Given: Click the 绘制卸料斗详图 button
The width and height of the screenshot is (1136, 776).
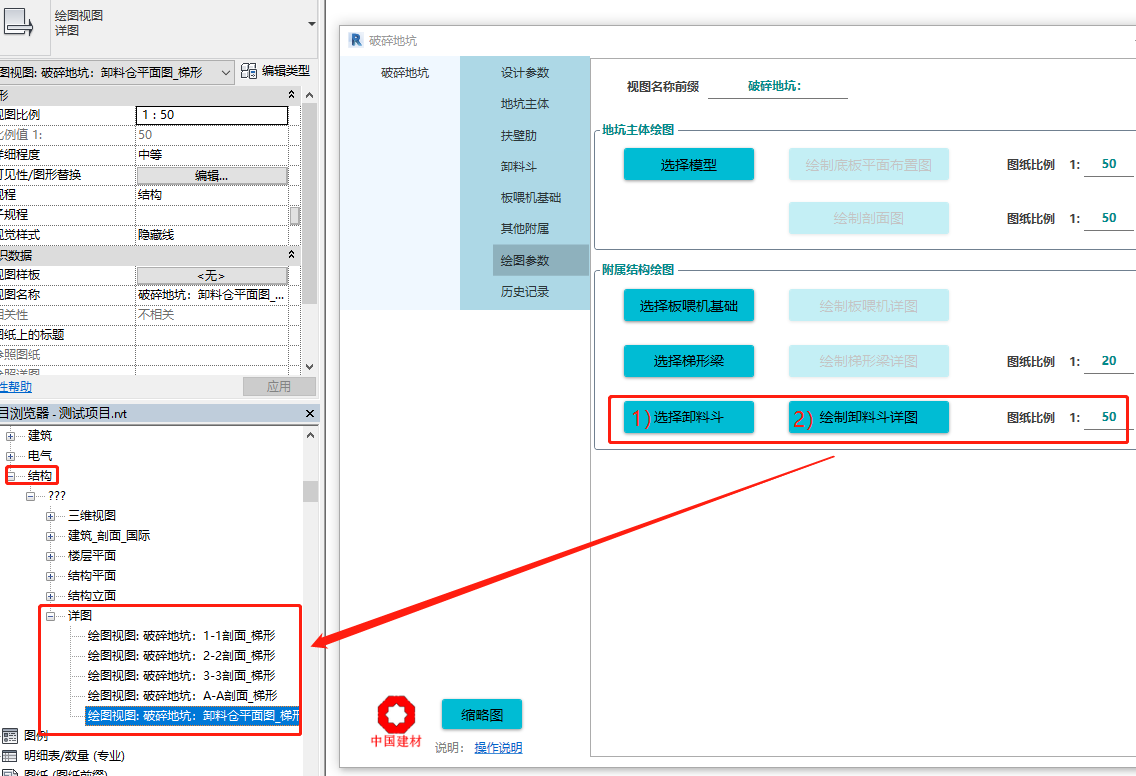Looking at the screenshot, I should 868,417.
